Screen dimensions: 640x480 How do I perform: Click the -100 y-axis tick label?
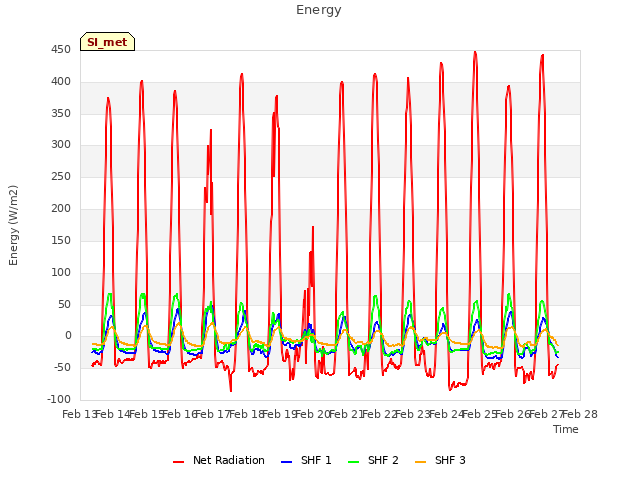click(x=59, y=399)
